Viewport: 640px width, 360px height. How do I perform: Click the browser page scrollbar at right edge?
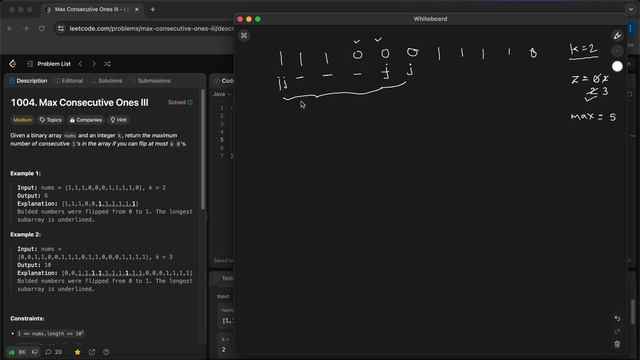point(633,311)
